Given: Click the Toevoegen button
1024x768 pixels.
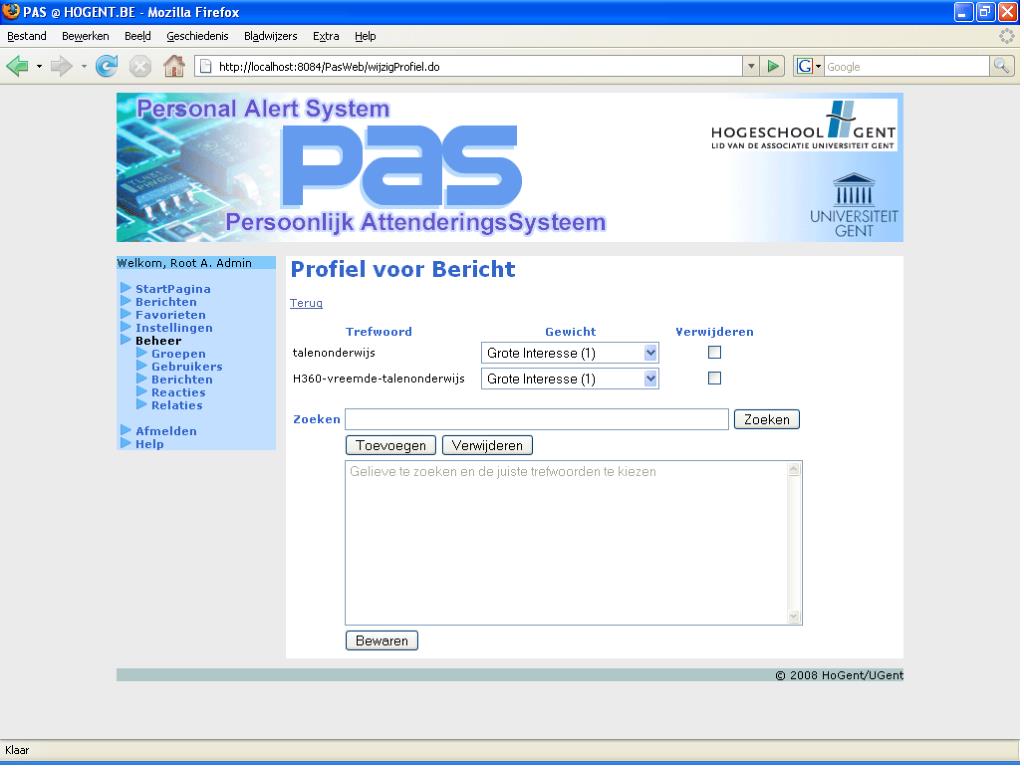Looking at the screenshot, I should [x=391, y=445].
